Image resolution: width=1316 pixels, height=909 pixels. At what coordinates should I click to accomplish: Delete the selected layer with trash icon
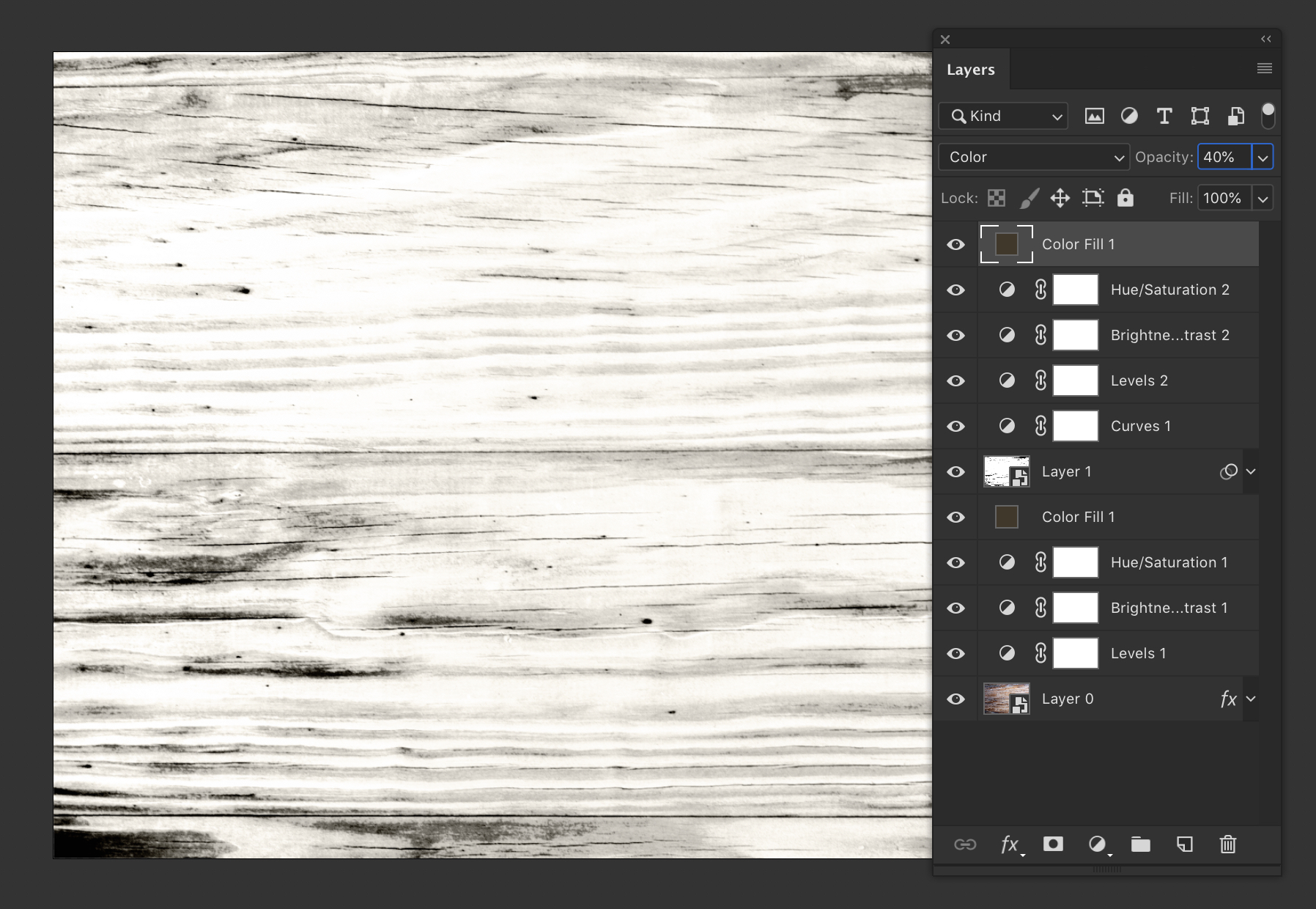(1228, 844)
